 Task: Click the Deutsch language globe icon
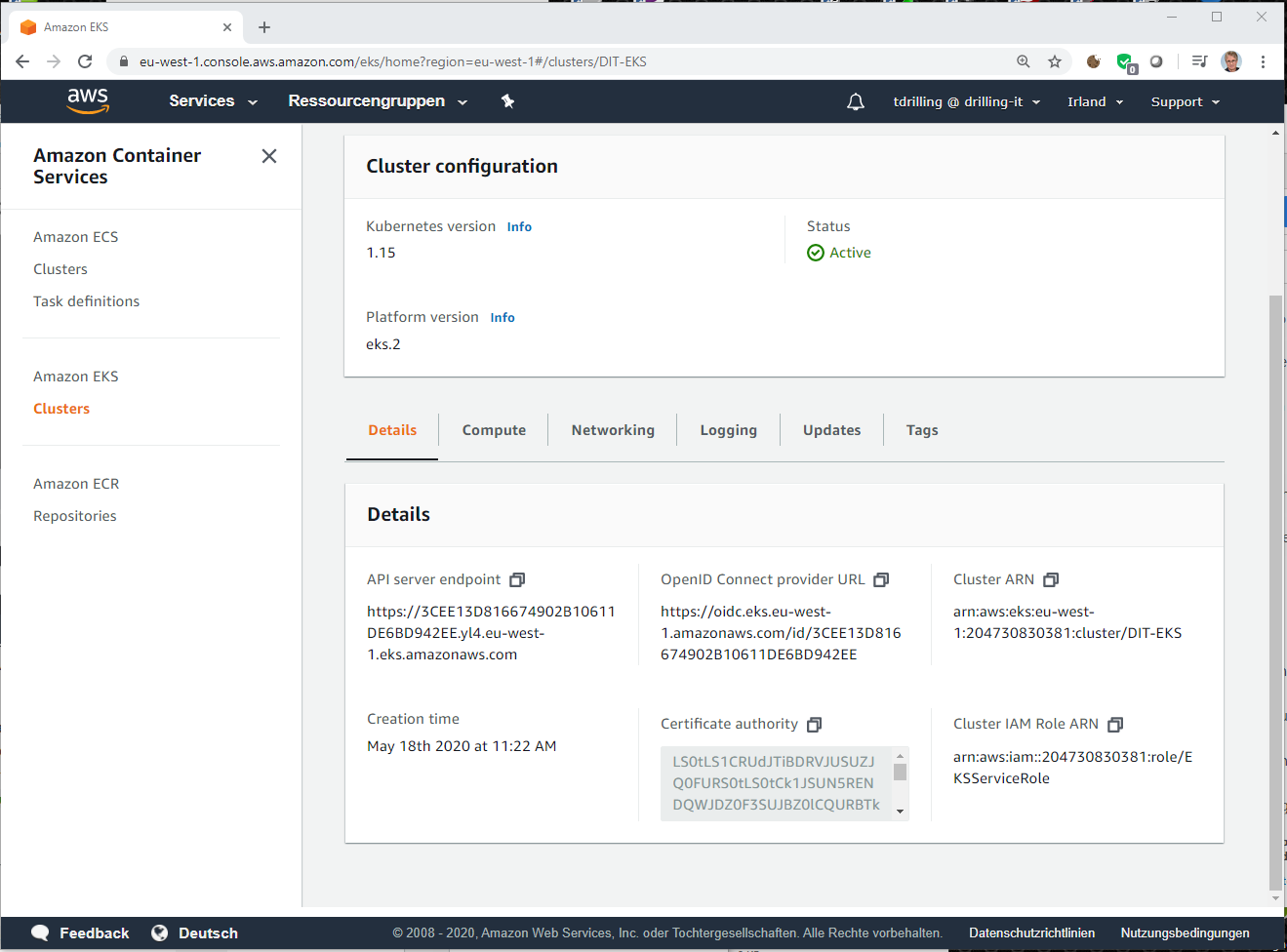[x=160, y=933]
